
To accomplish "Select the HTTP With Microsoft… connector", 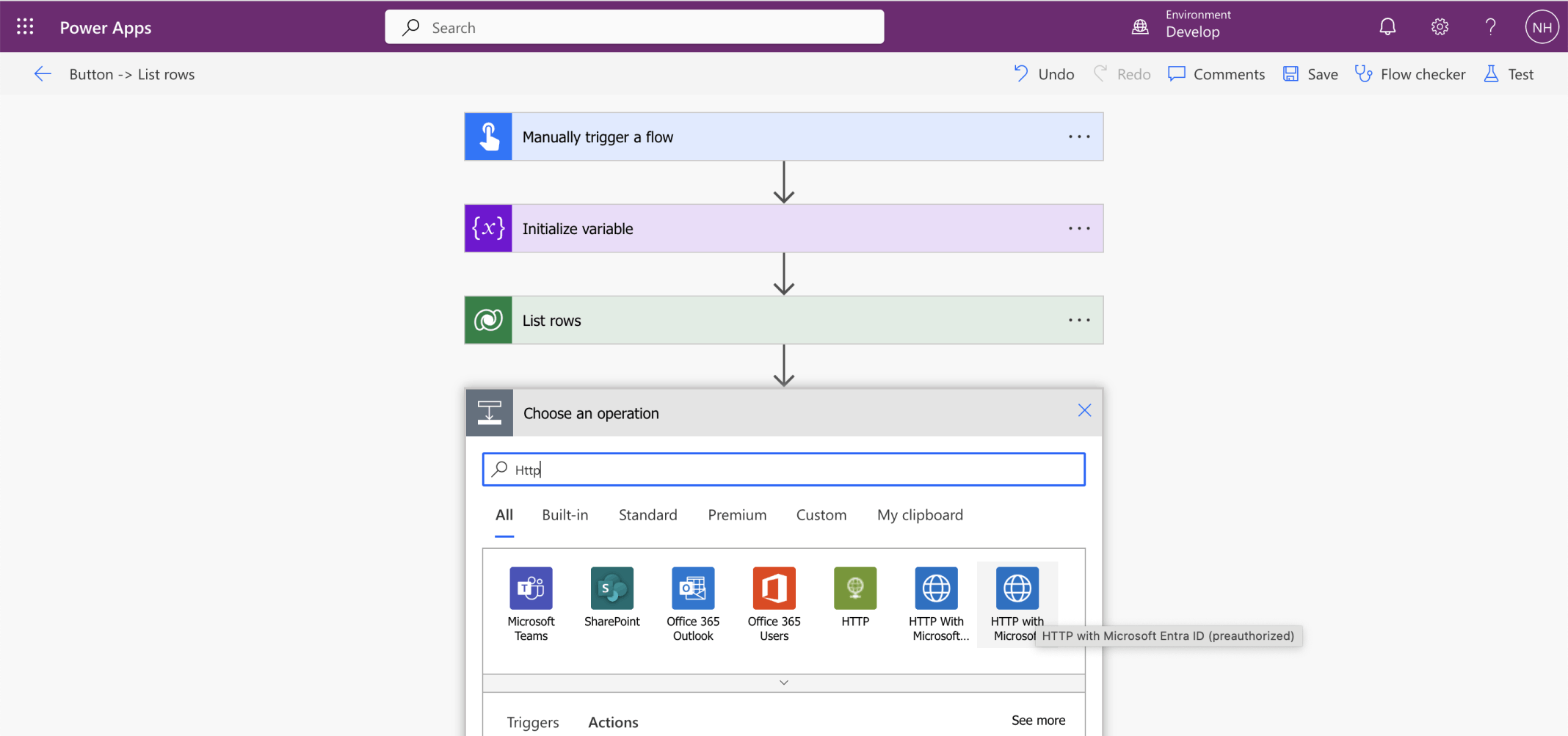I will 937,604.
